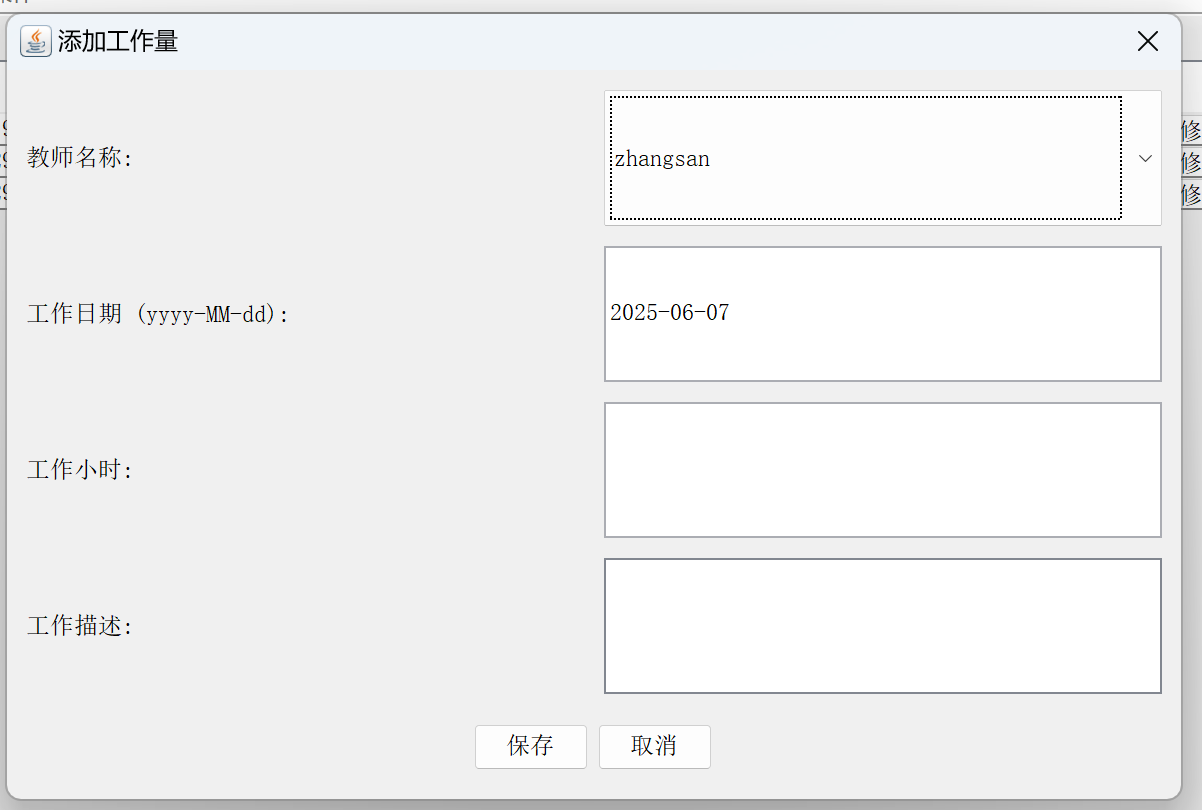Open the combo box showing zhangsan

click(x=882, y=158)
